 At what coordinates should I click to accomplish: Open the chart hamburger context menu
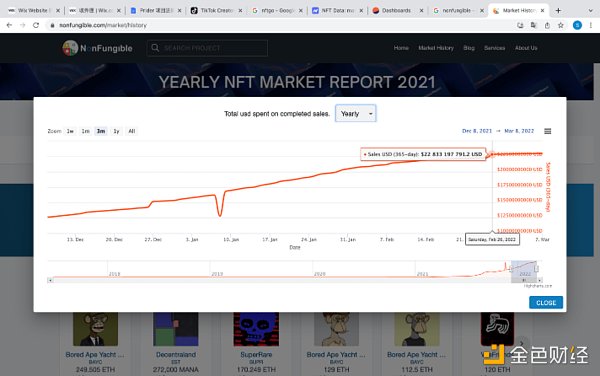[x=548, y=131]
